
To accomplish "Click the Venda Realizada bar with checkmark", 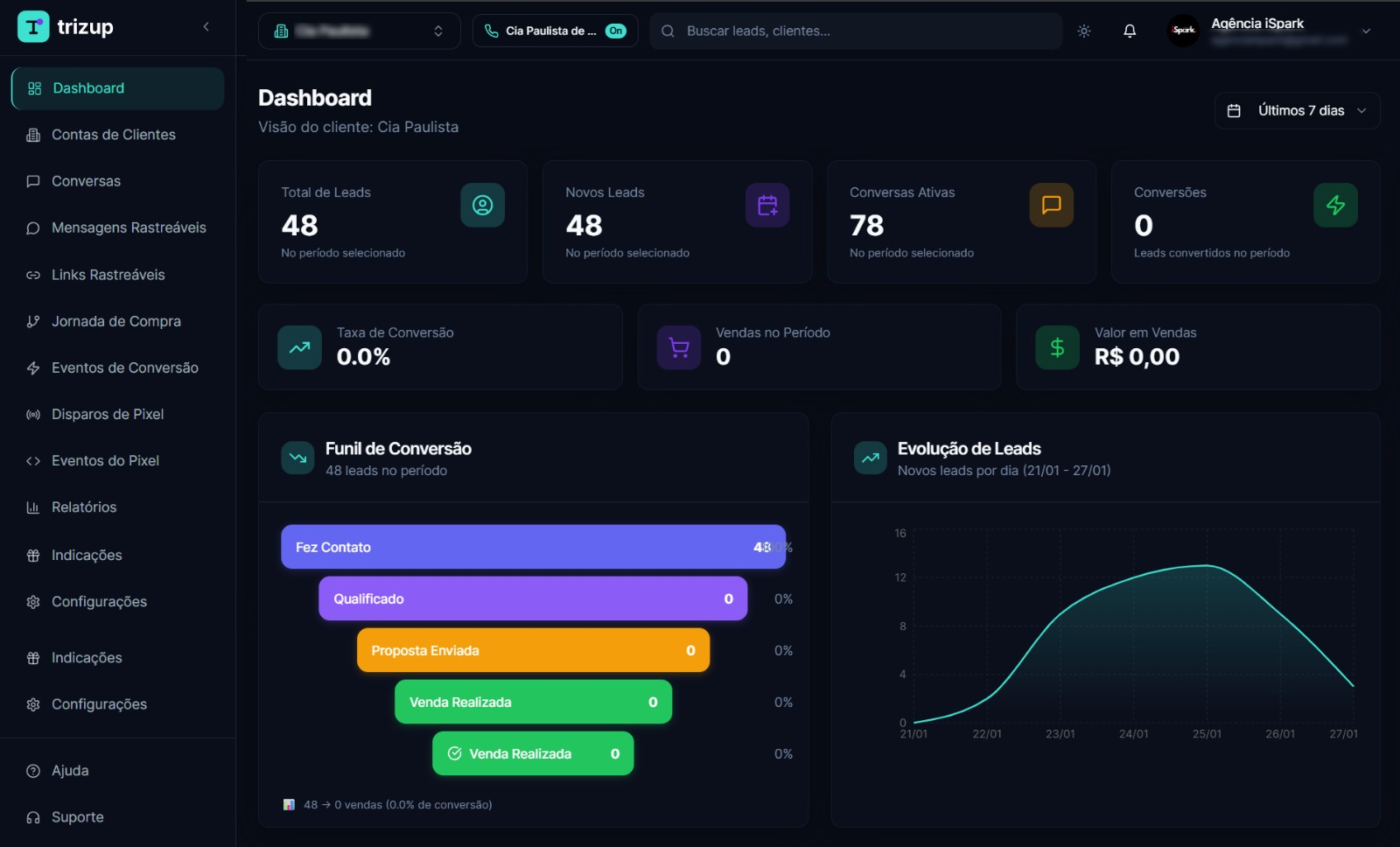I will [533, 753].
